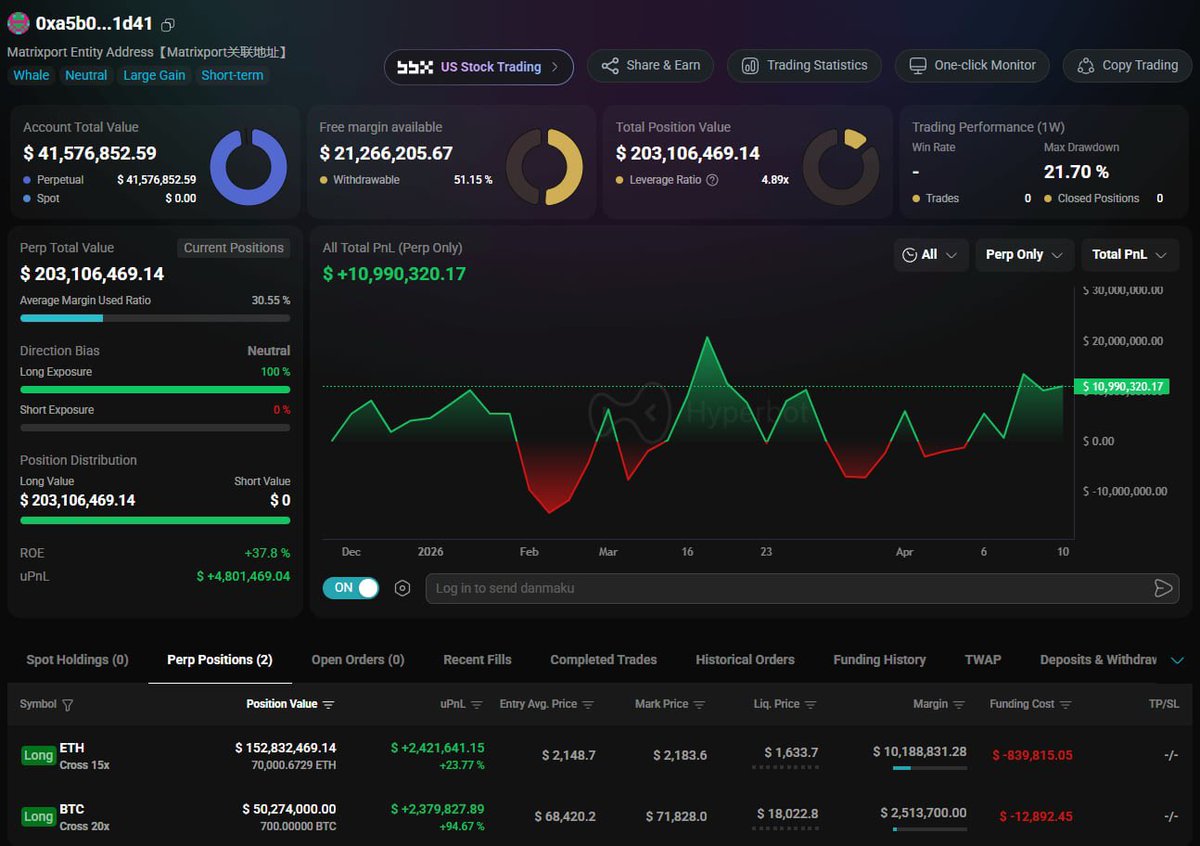This screenshot has height=846, width=1200.
Task: Send danmaku with the paper plane icon
Action: tap(1162, 588)
